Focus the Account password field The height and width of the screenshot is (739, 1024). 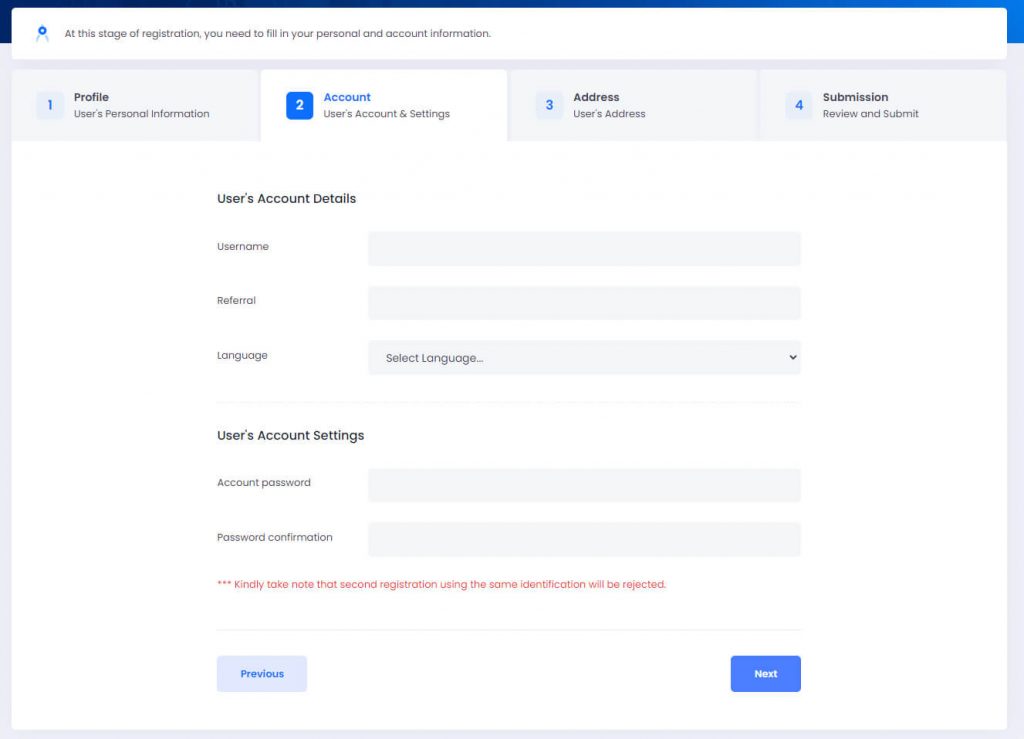pyautogui.click(x=584, y=485)
